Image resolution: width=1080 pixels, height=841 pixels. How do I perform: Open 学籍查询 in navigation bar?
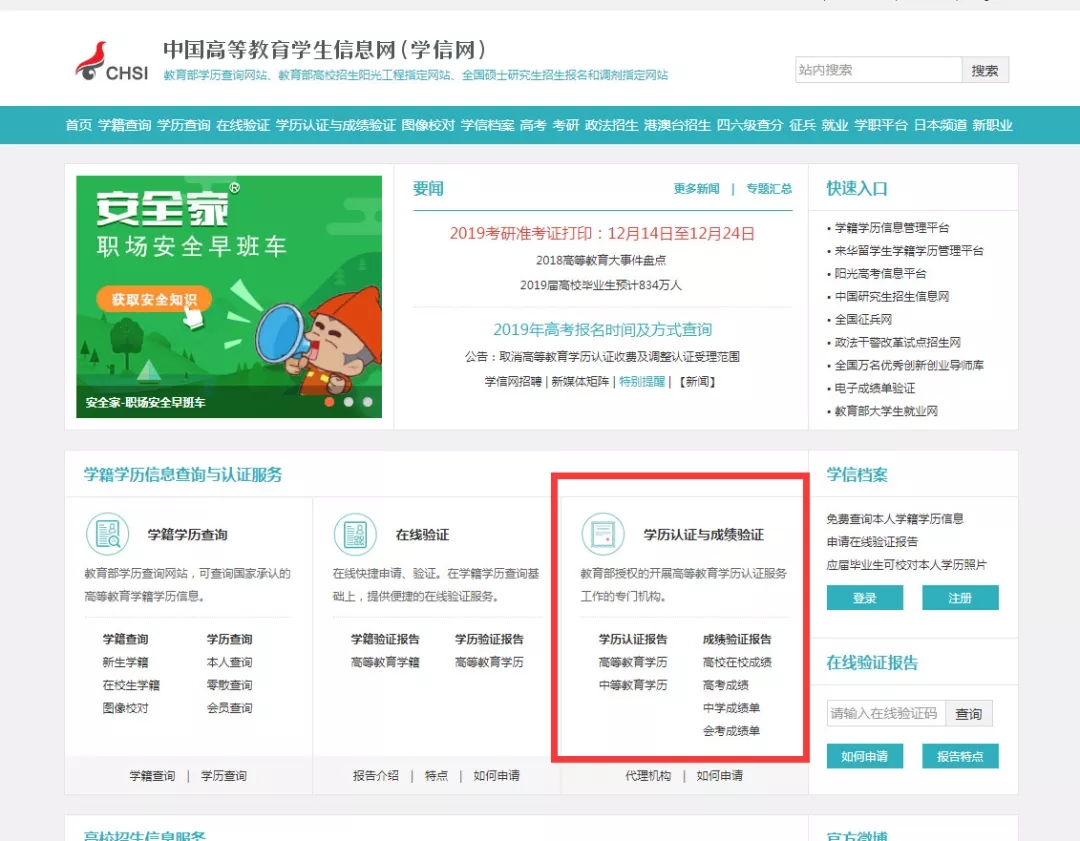coord(125,125)
